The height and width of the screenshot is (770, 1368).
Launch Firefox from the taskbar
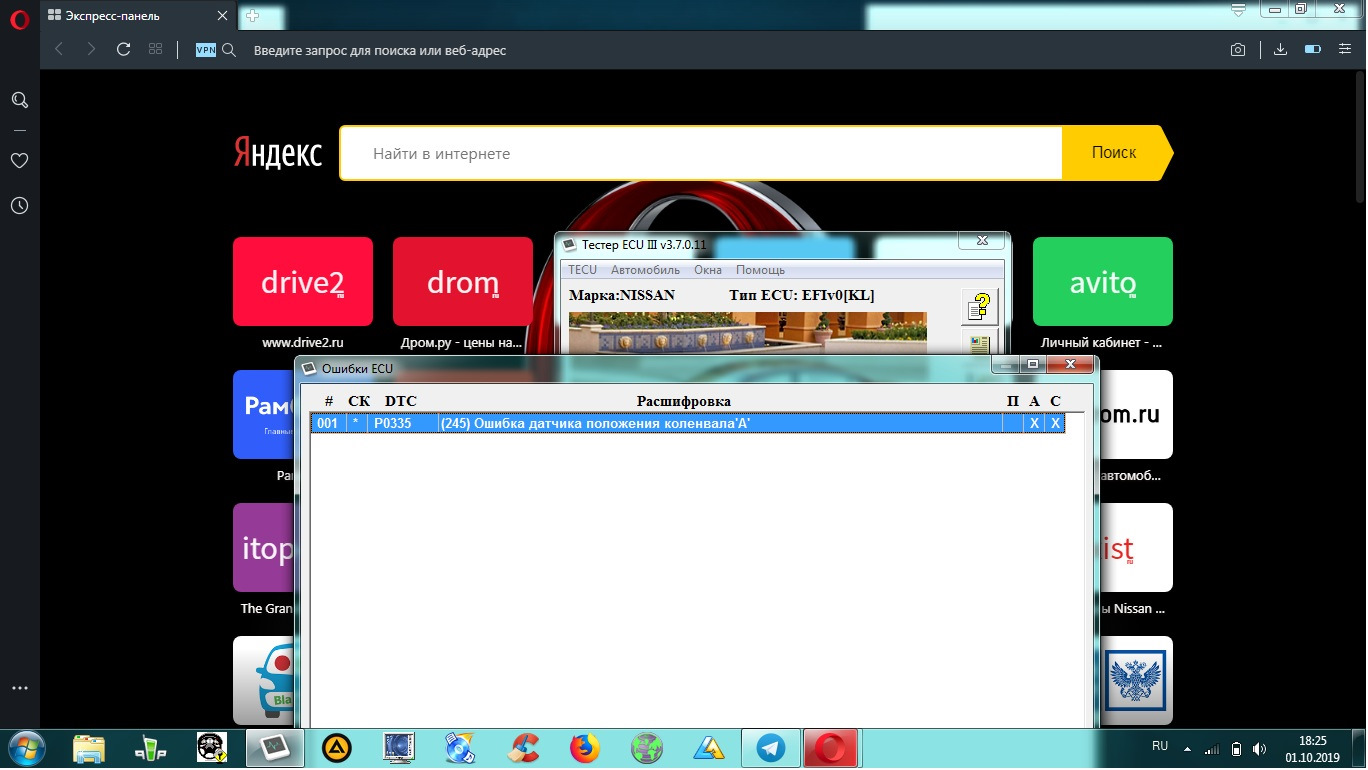click(x=585, y=748)
